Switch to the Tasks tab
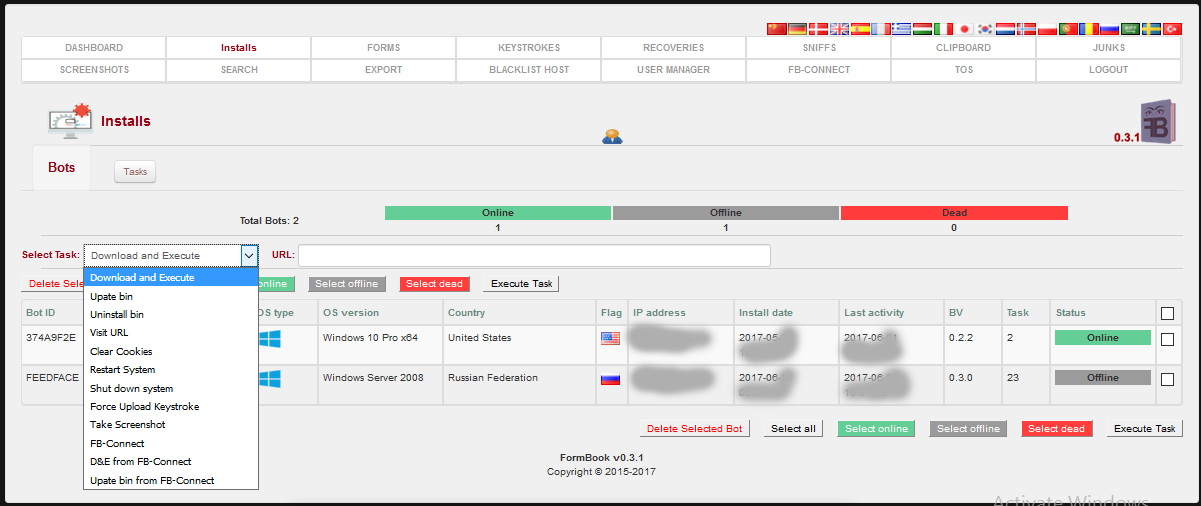The width and height of the screenshot is (1201, 506). coord(135,172)
